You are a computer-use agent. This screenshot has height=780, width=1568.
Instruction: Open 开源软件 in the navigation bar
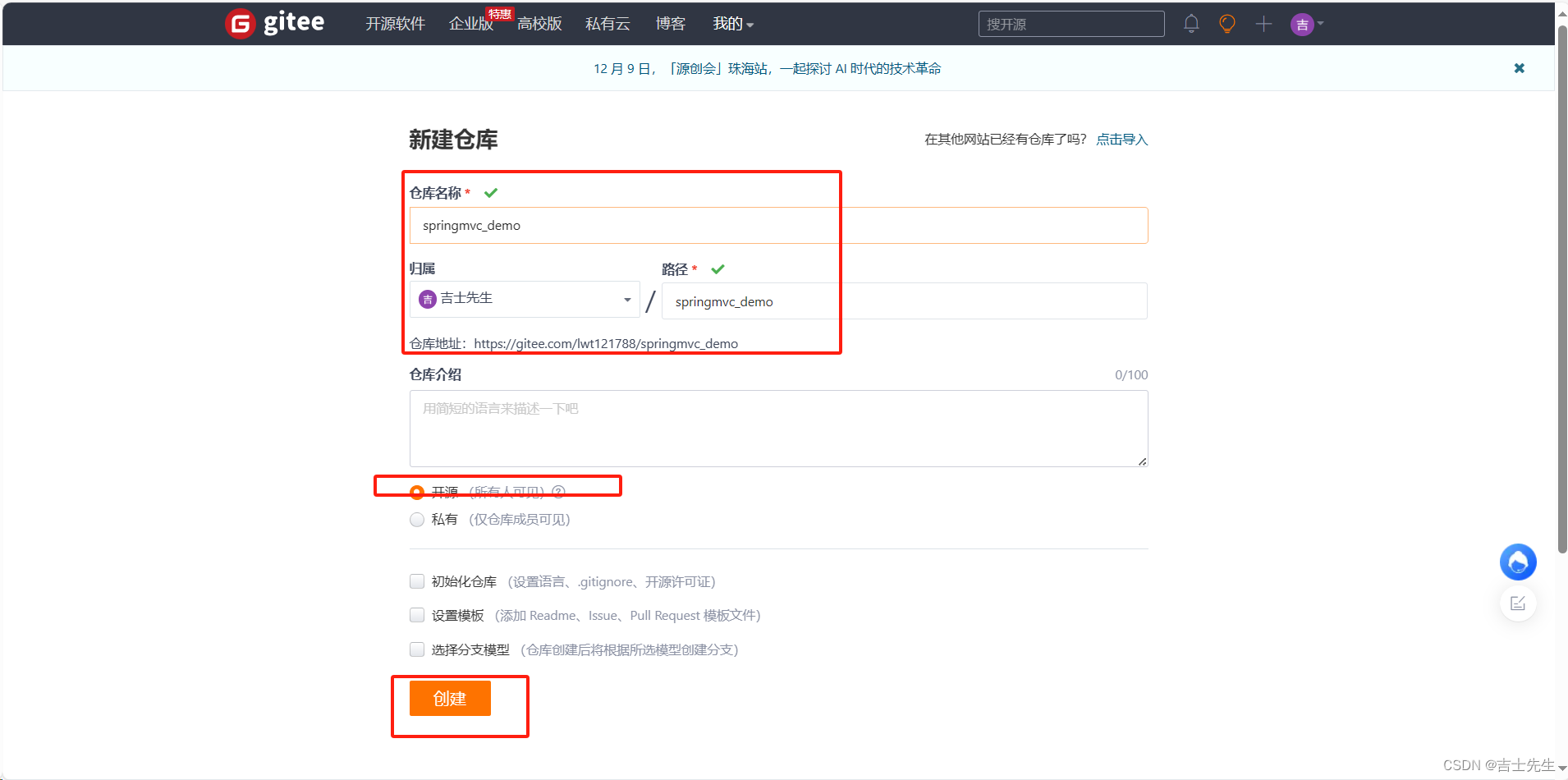396,24
